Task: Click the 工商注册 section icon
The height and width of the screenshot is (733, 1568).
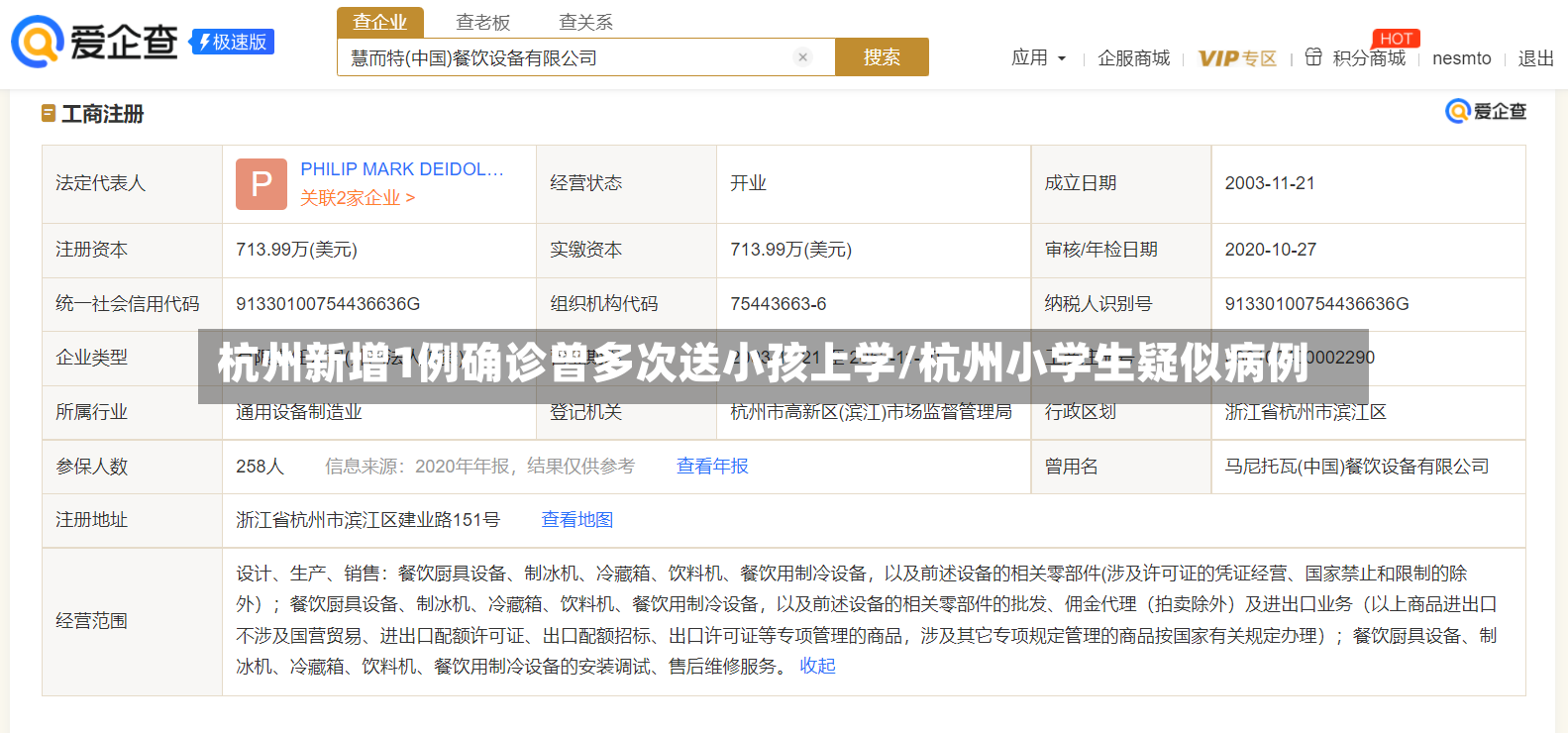Action: tap(49, 114)
